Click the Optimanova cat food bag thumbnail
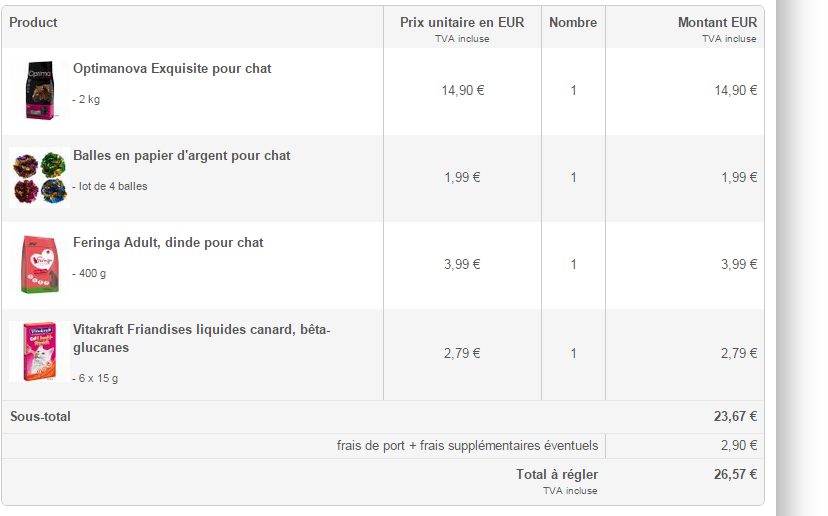The height and width of the screenshot is (516, 828). click(x=38, y=91)
